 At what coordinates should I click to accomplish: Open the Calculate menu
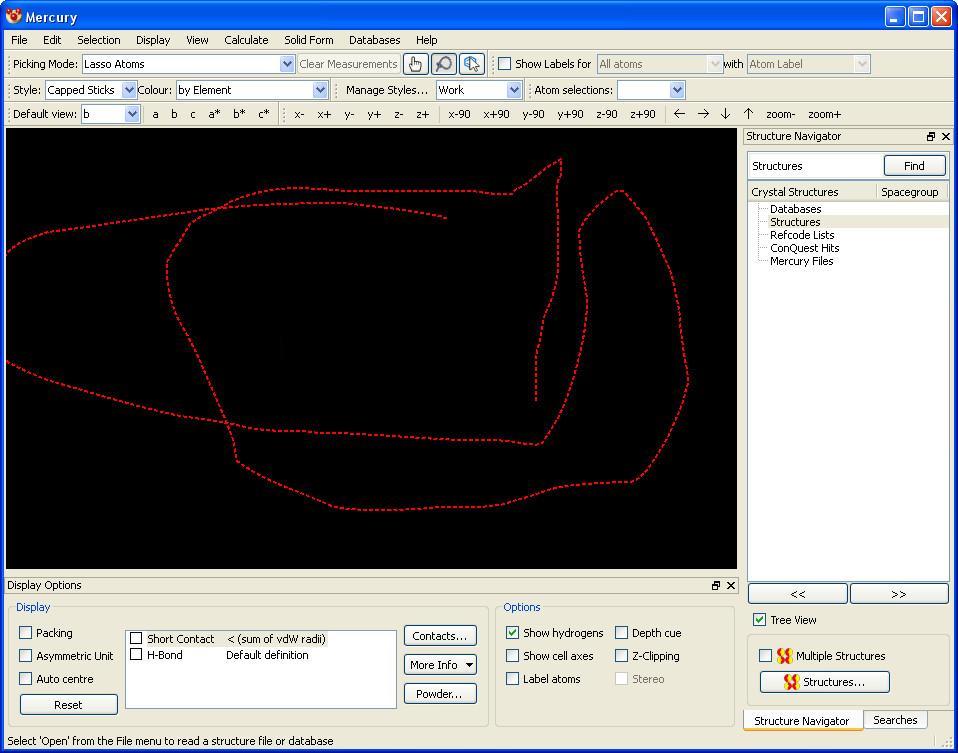pos(246,40)
